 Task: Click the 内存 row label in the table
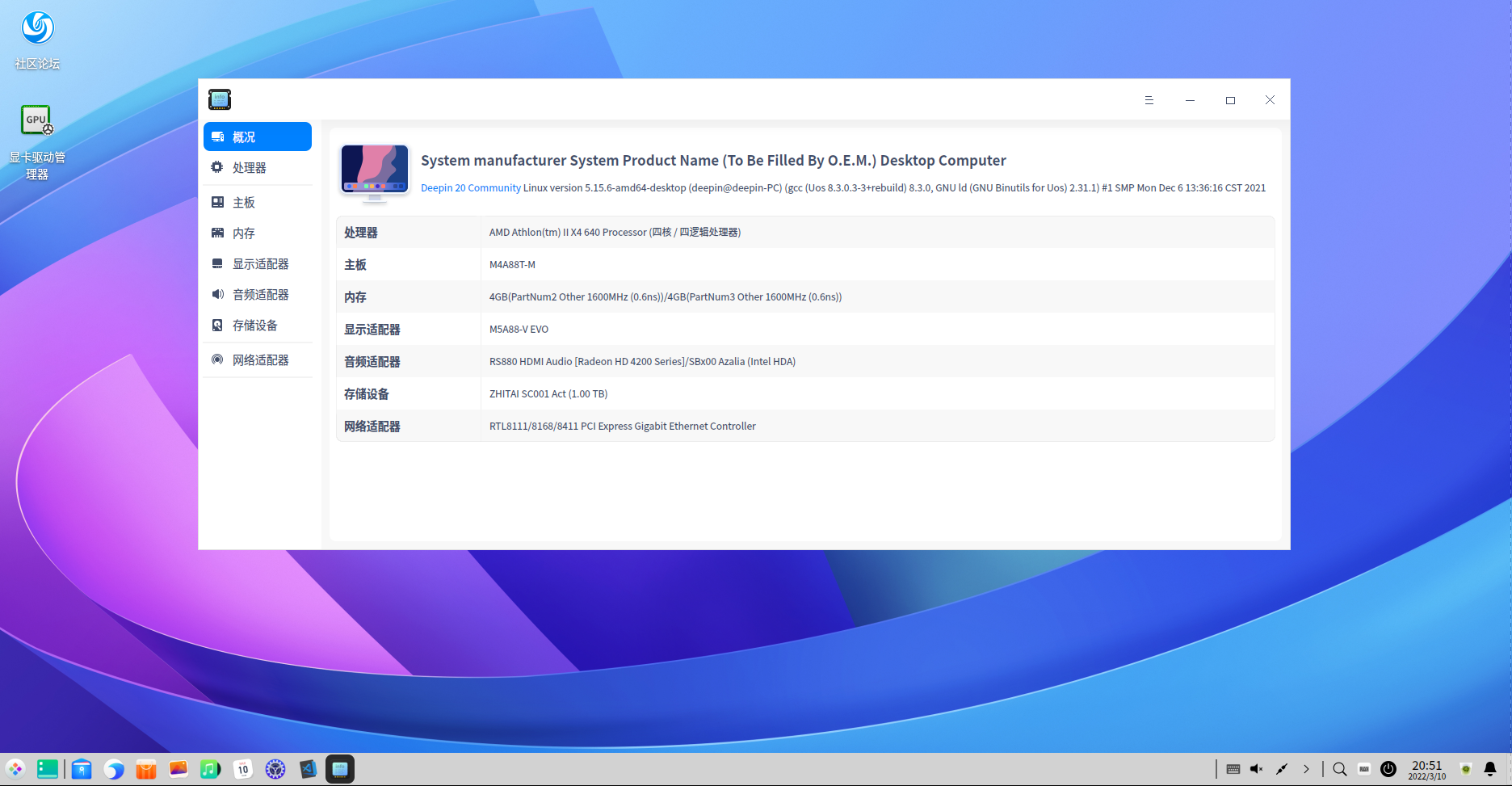pos(355,297)
